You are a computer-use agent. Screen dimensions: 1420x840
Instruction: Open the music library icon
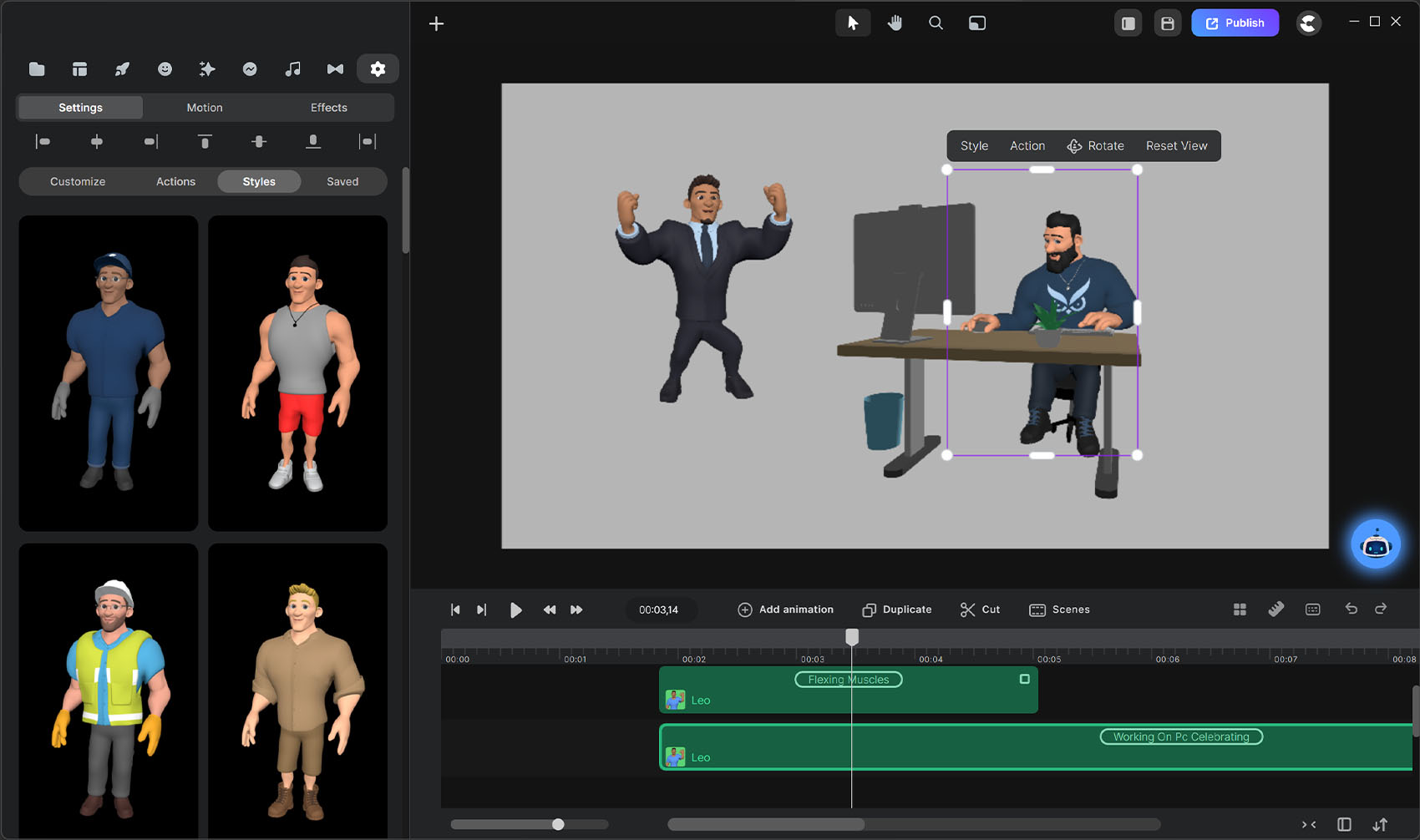click(292, 69)
